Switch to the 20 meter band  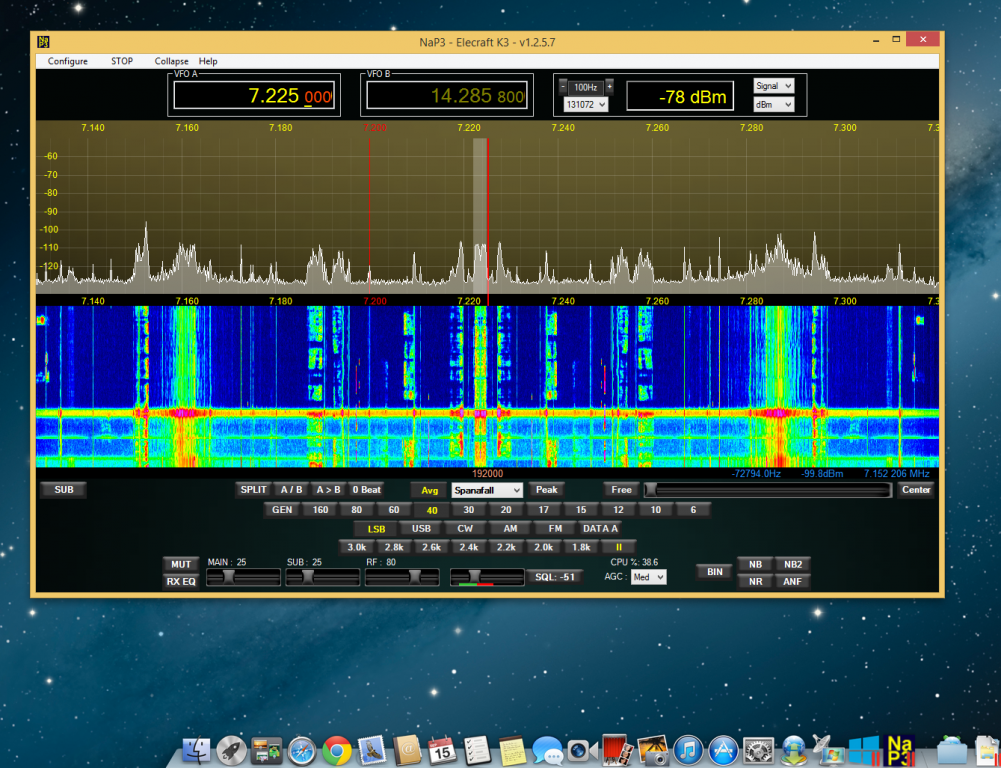pyautogui.click(x=505, y=509)
